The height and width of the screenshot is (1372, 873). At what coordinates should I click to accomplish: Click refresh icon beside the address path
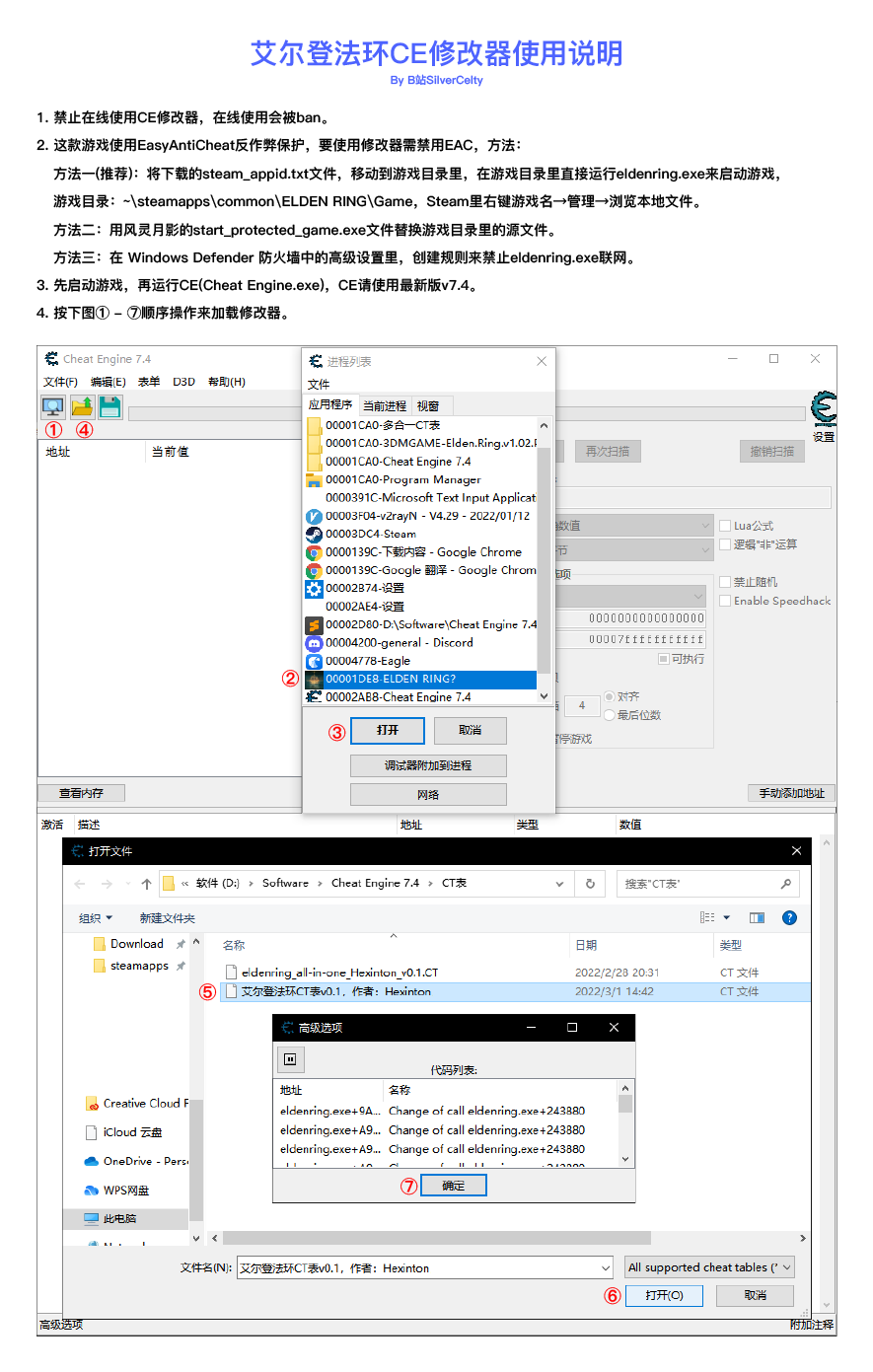590,884
